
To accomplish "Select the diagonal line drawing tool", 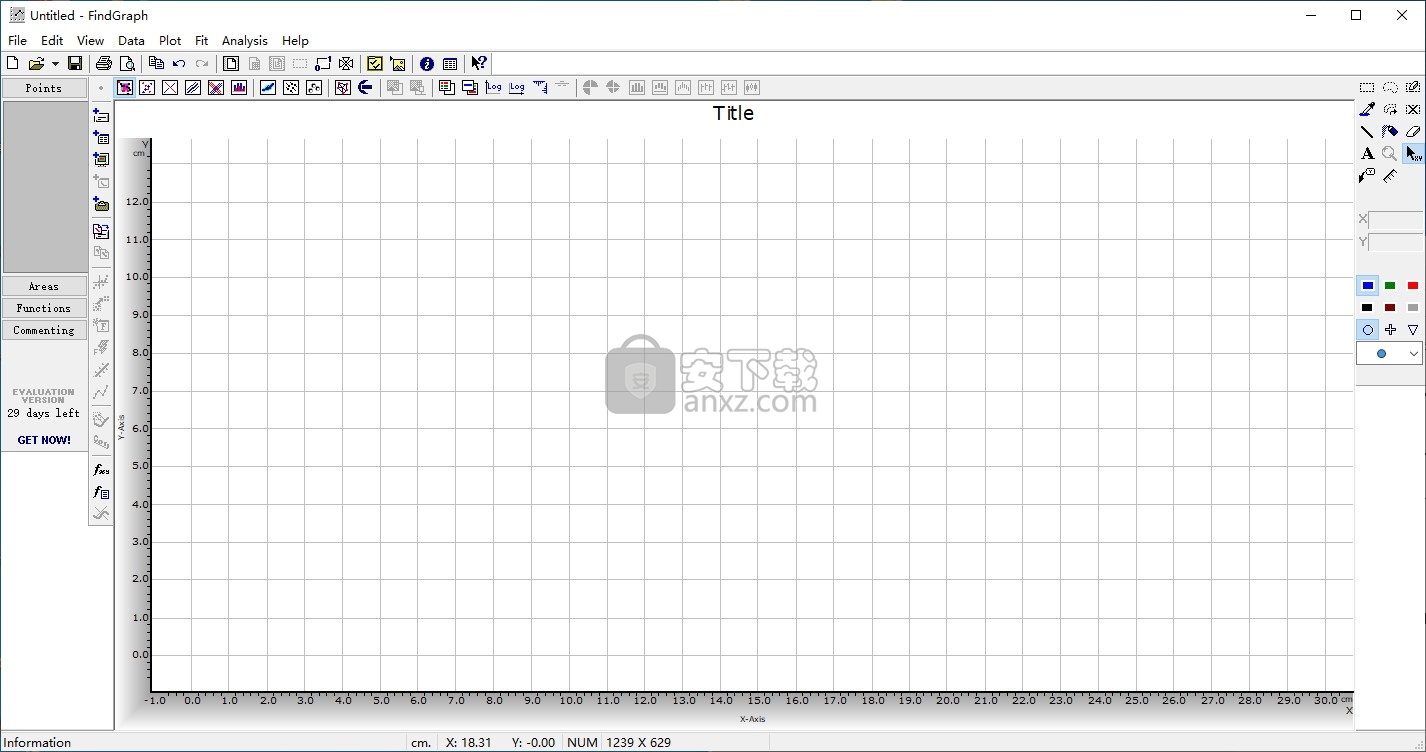I will click(x=1367, y=131).
